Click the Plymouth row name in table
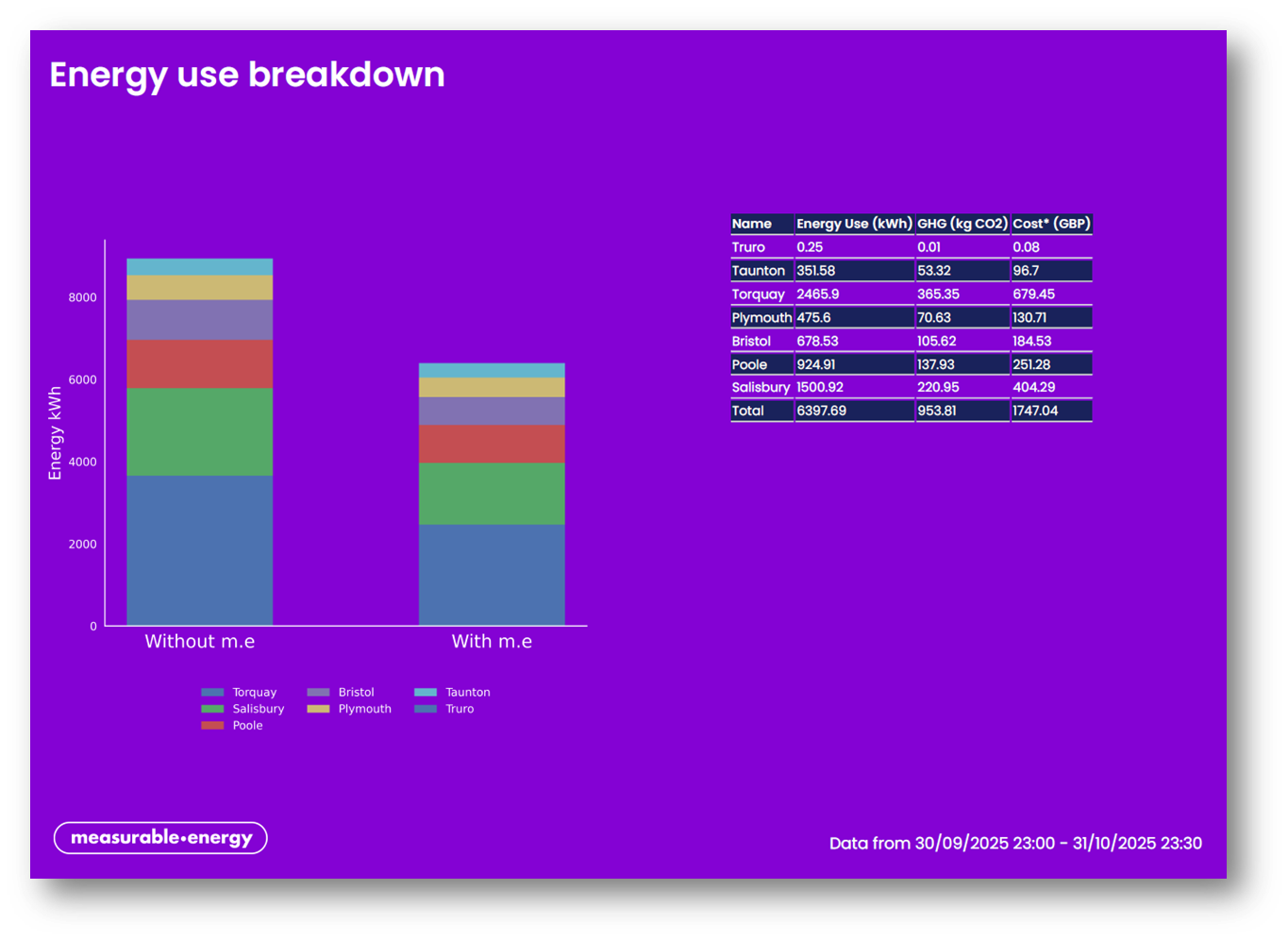 pos(761,318)
